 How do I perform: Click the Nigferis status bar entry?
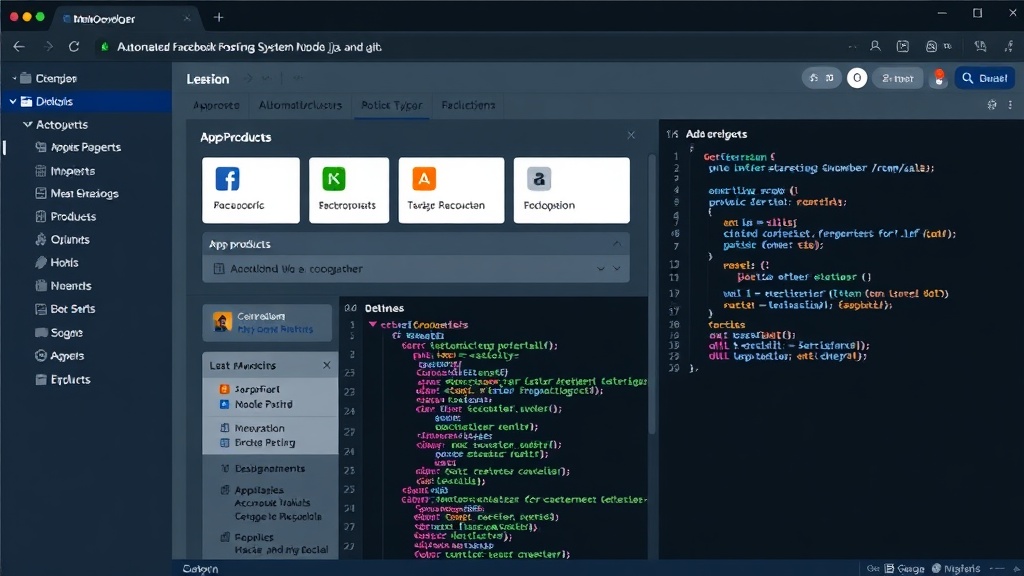point(956,569)
